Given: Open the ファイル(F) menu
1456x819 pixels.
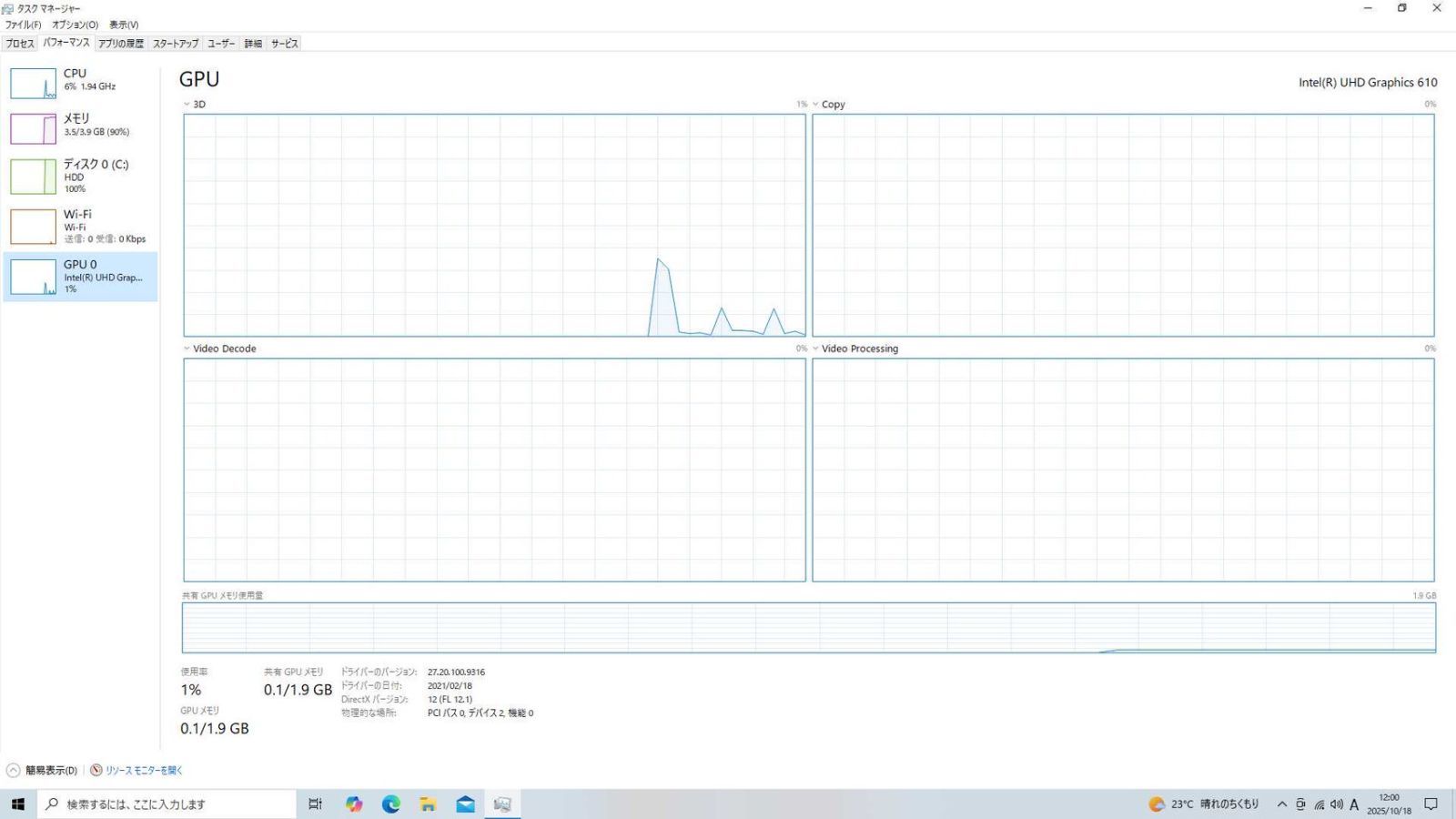Looking at the screenshot, I should coord(23,25).
